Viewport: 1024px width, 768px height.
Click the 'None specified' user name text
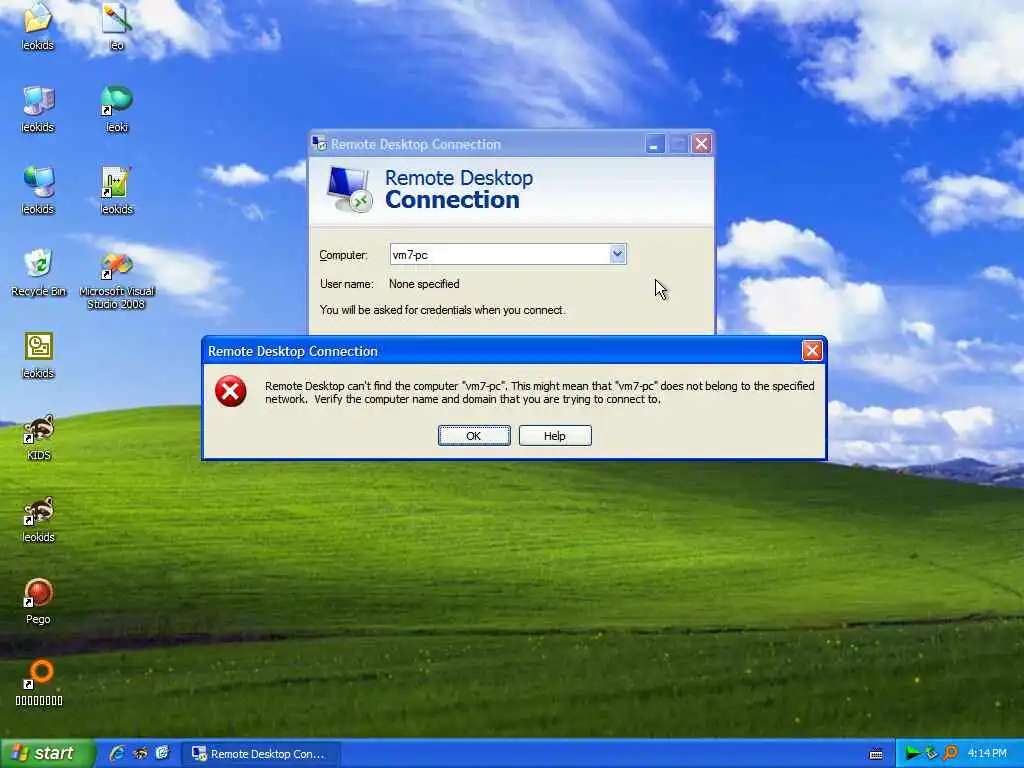click(424, 284)
